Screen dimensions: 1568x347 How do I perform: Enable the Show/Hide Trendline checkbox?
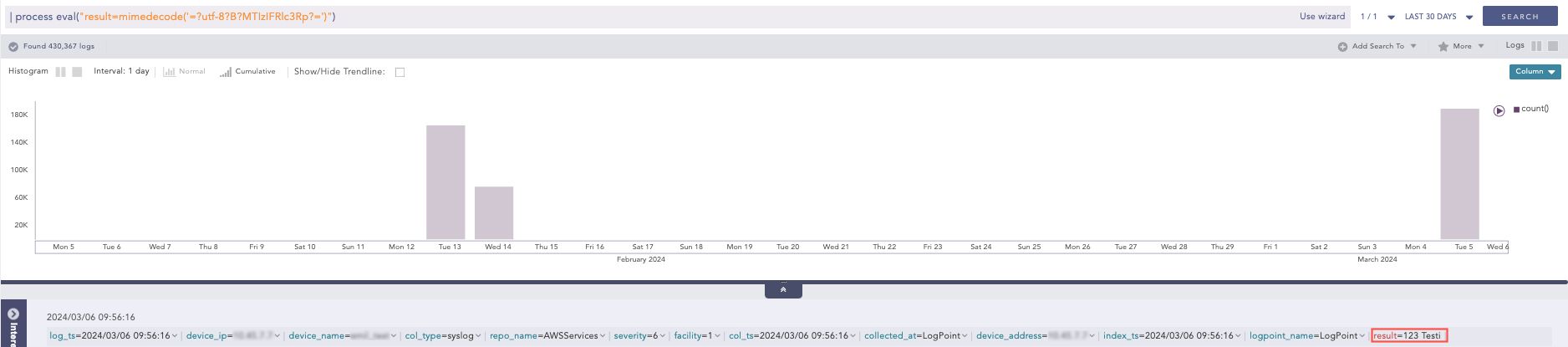point(400,73)
